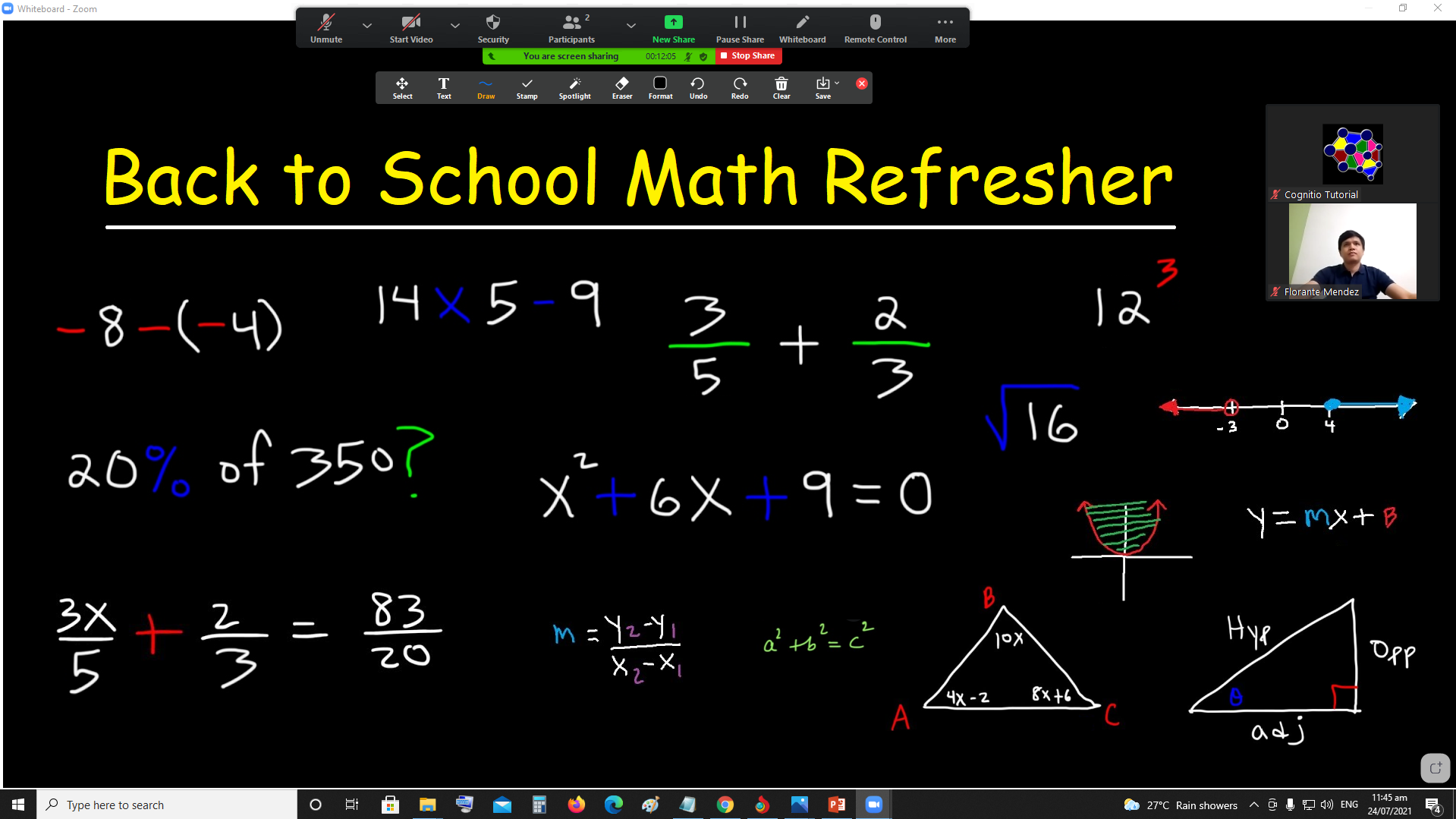Expand the arrow beside Participants
The width and height of the screenshot is (1456, 819).
coord(631,26)
